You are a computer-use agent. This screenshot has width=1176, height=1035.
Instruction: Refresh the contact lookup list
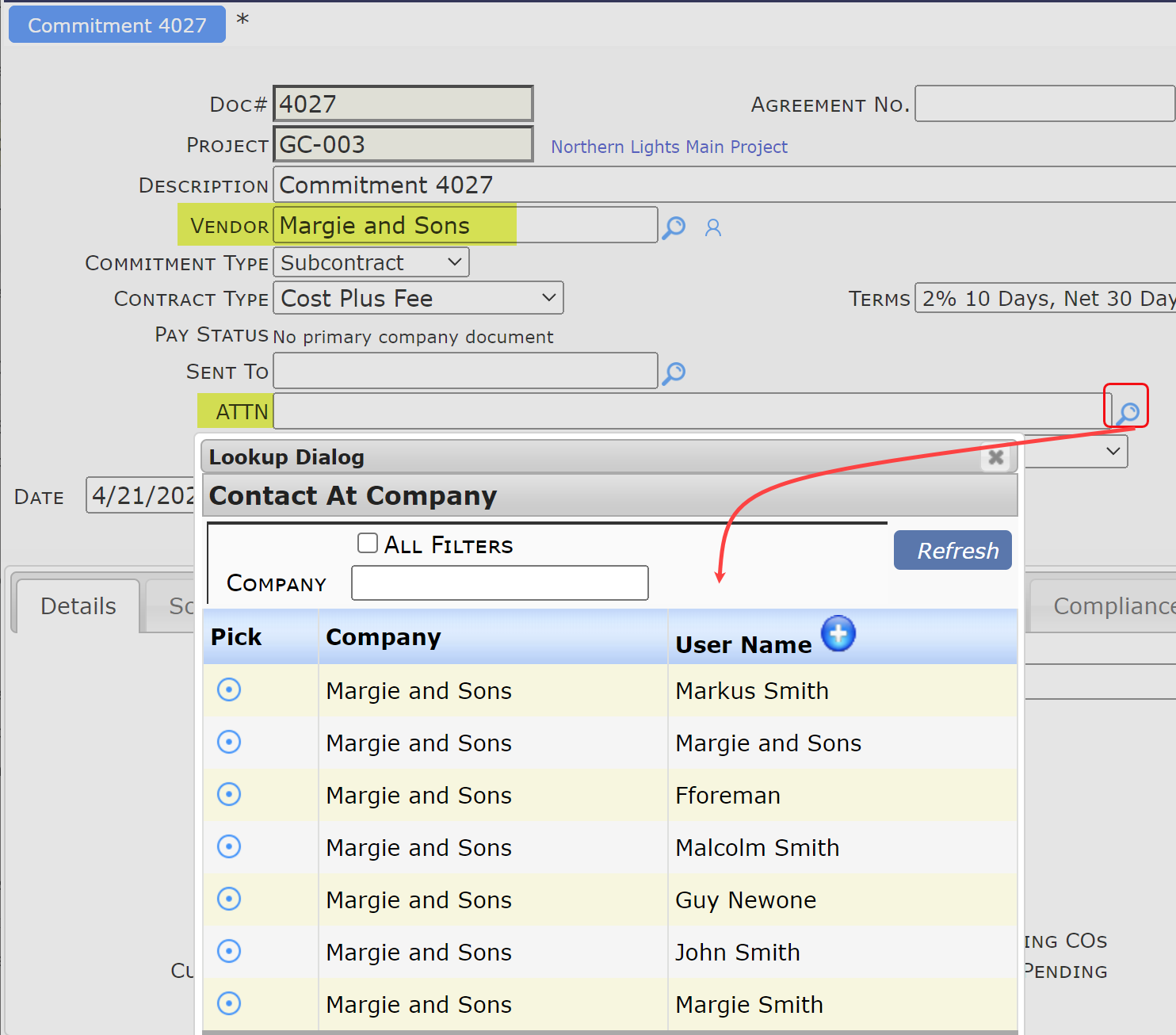click(953, 550)
